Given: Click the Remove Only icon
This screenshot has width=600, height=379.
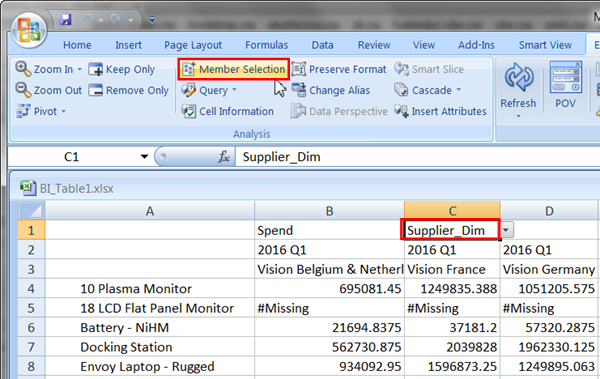Looking at the screenshot, I should (95, 90).
